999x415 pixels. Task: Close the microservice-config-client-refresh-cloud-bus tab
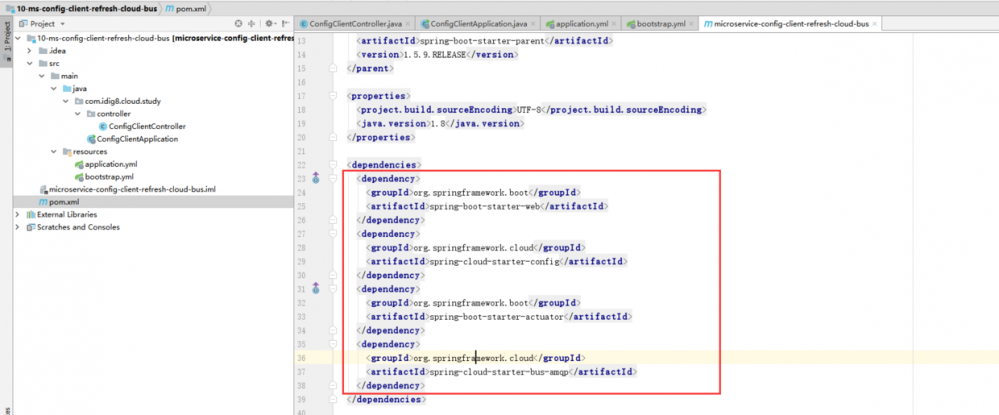875,24
